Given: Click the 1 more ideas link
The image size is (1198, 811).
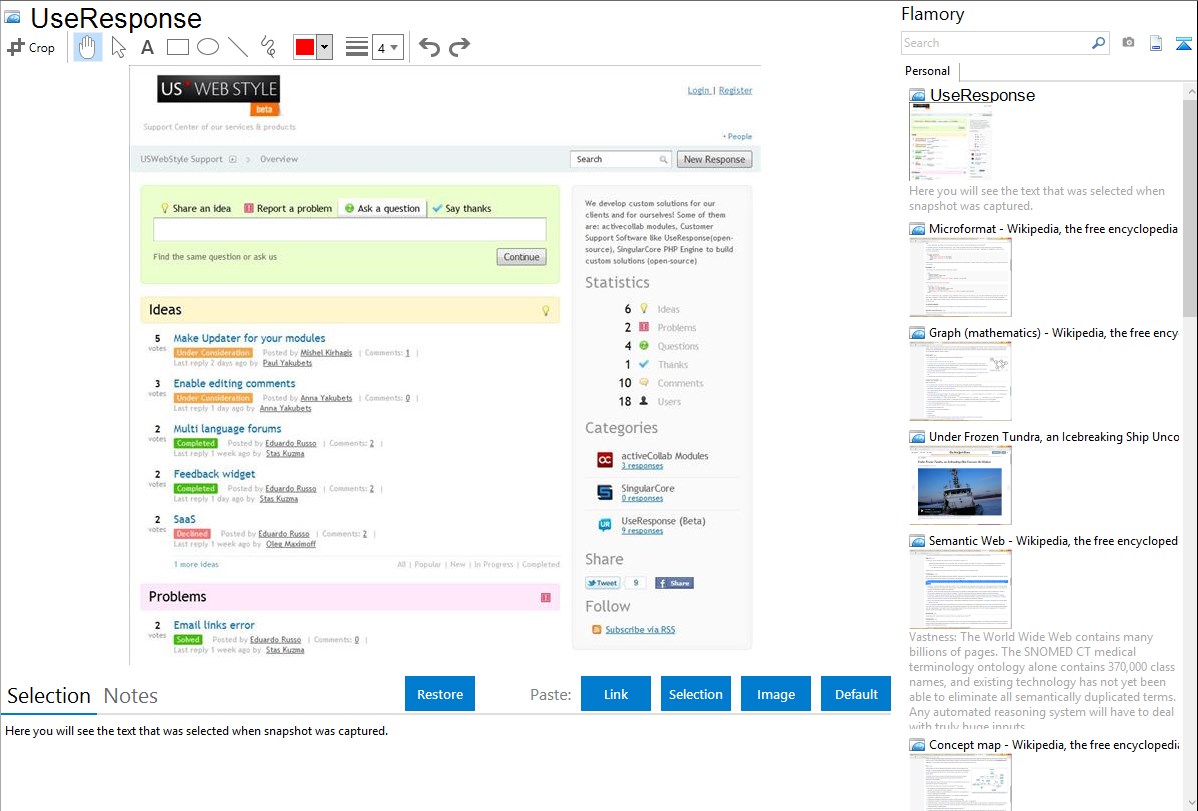Looking at the screenshot, I should pyautogui.click(x=196, y=564).
